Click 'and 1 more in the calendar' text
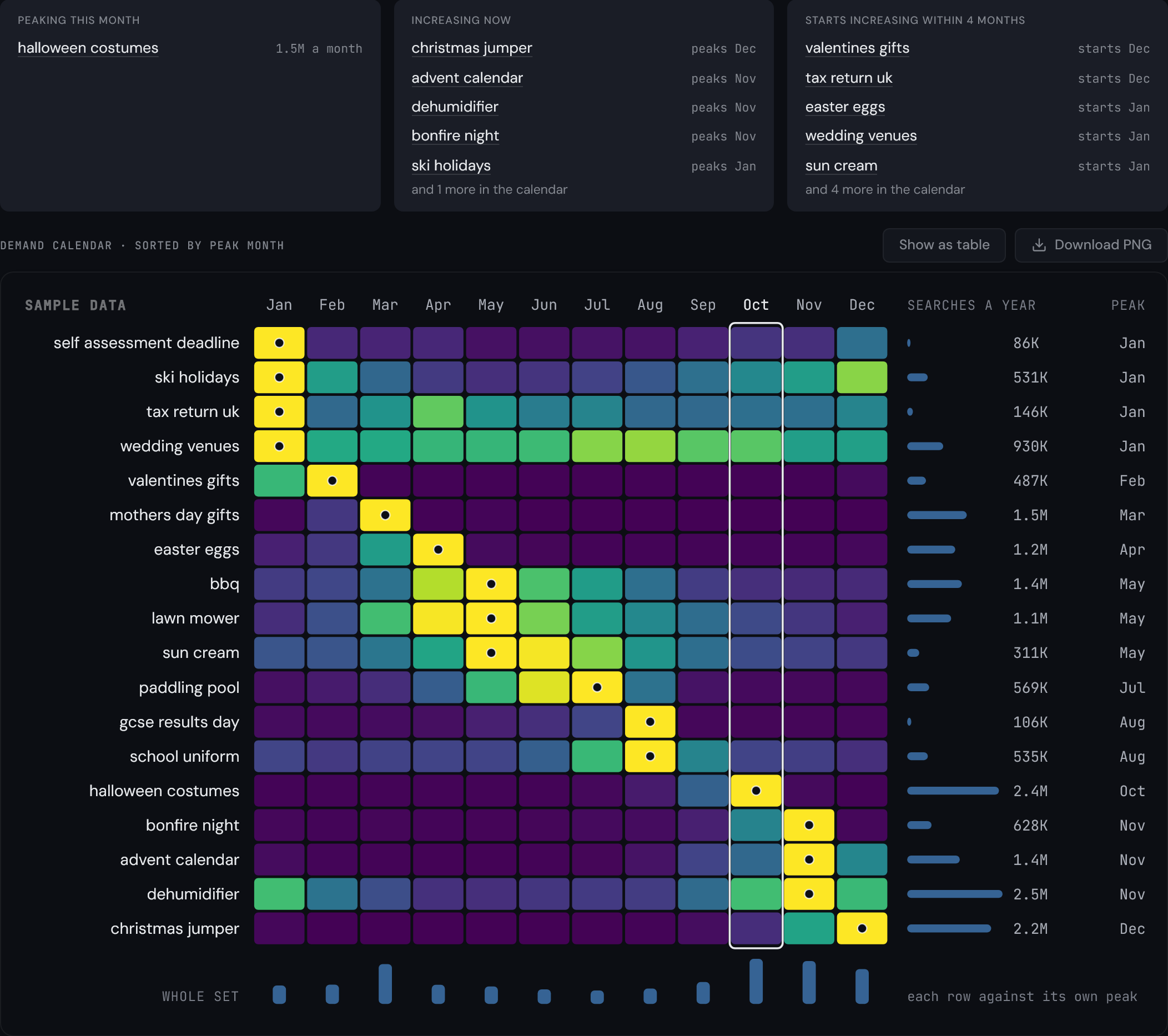 pyautogui.click(x=489, y=190)
